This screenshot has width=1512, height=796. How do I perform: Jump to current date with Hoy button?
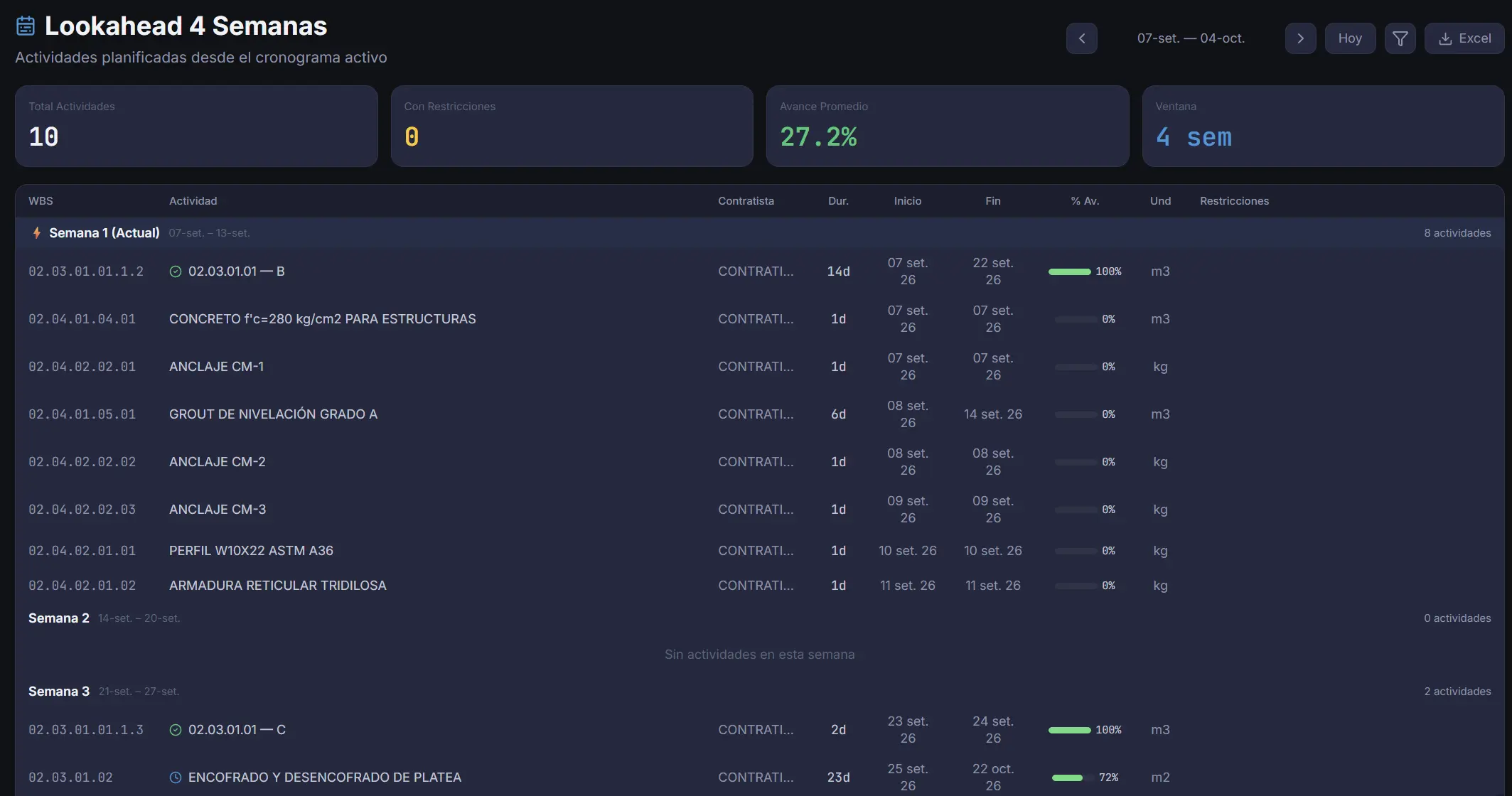coord(1350,38)
